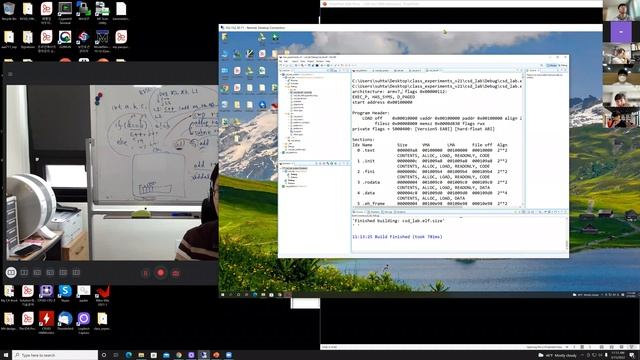Click the '.rodata' section row
Image resolution: width=640 pixels, height=360 pixels.
(431, 182)
